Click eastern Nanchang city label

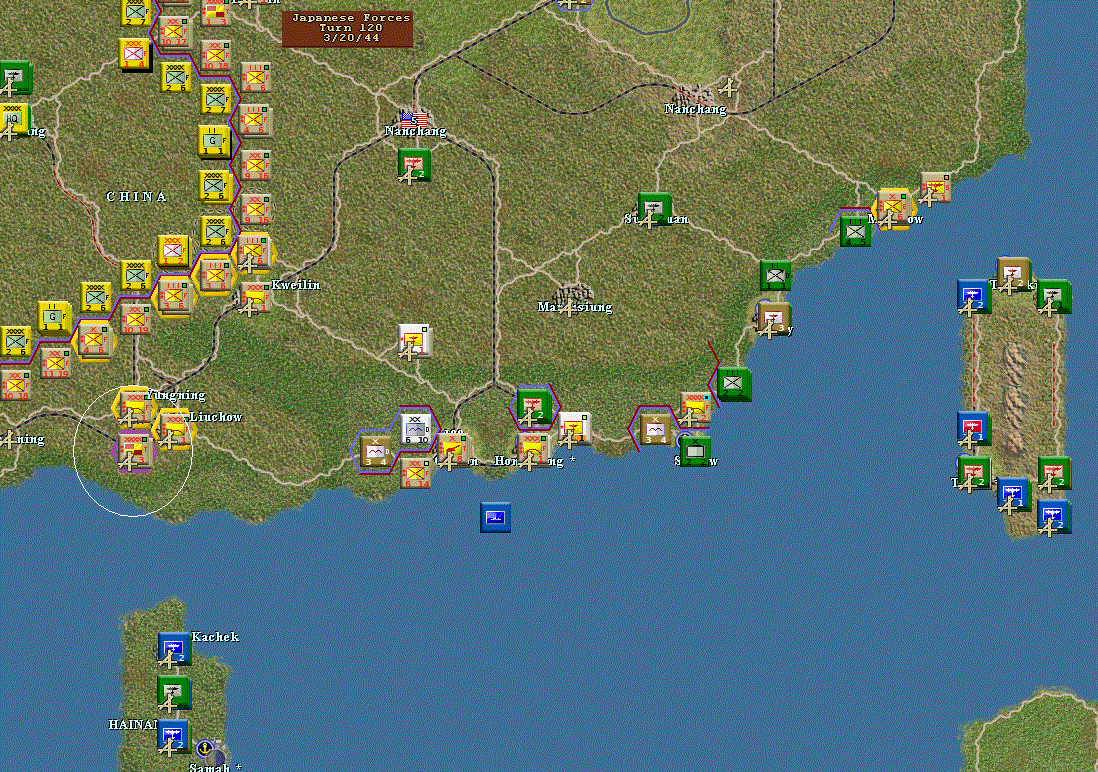coord(695,109)
